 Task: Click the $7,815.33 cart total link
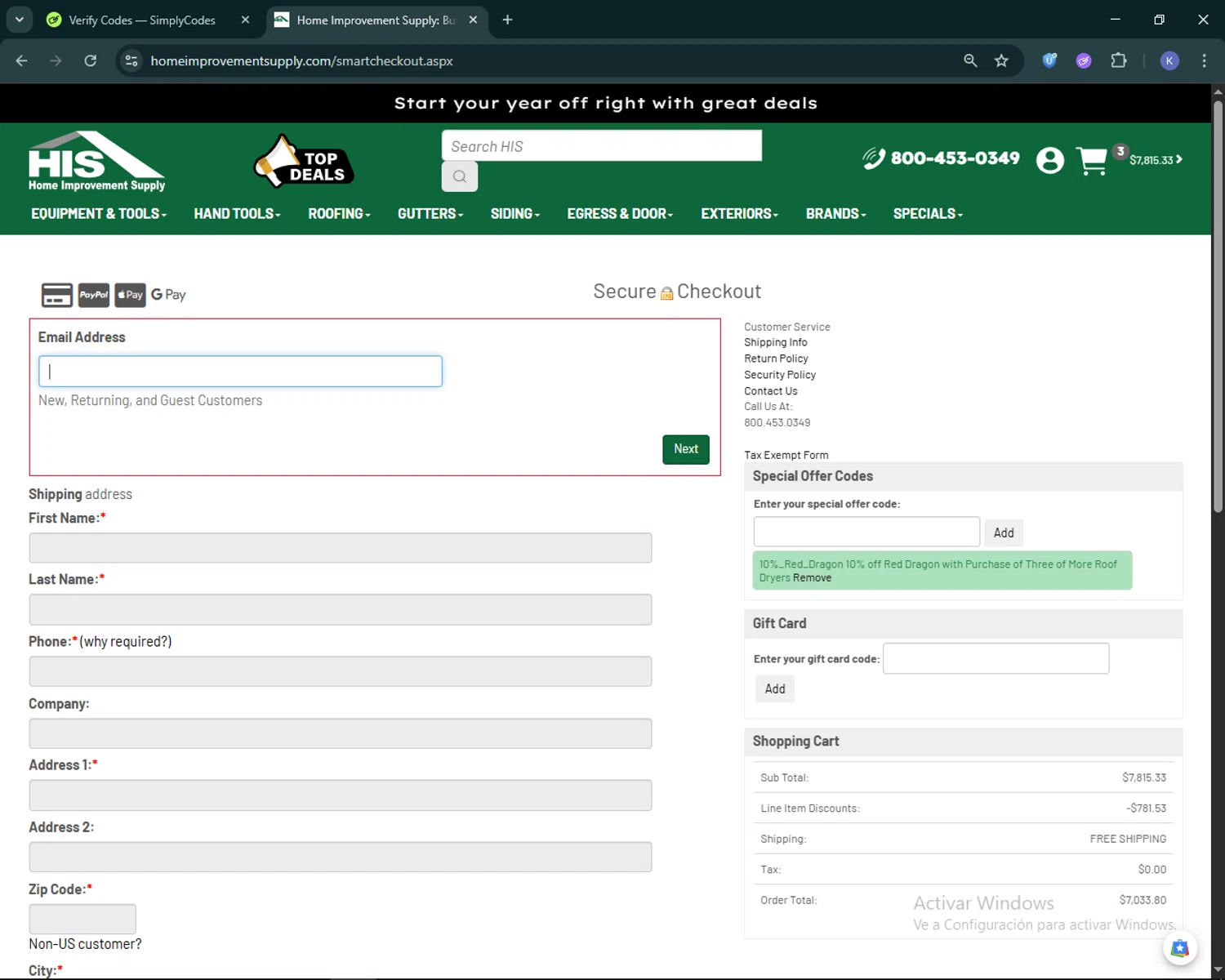click(1156, 160)
